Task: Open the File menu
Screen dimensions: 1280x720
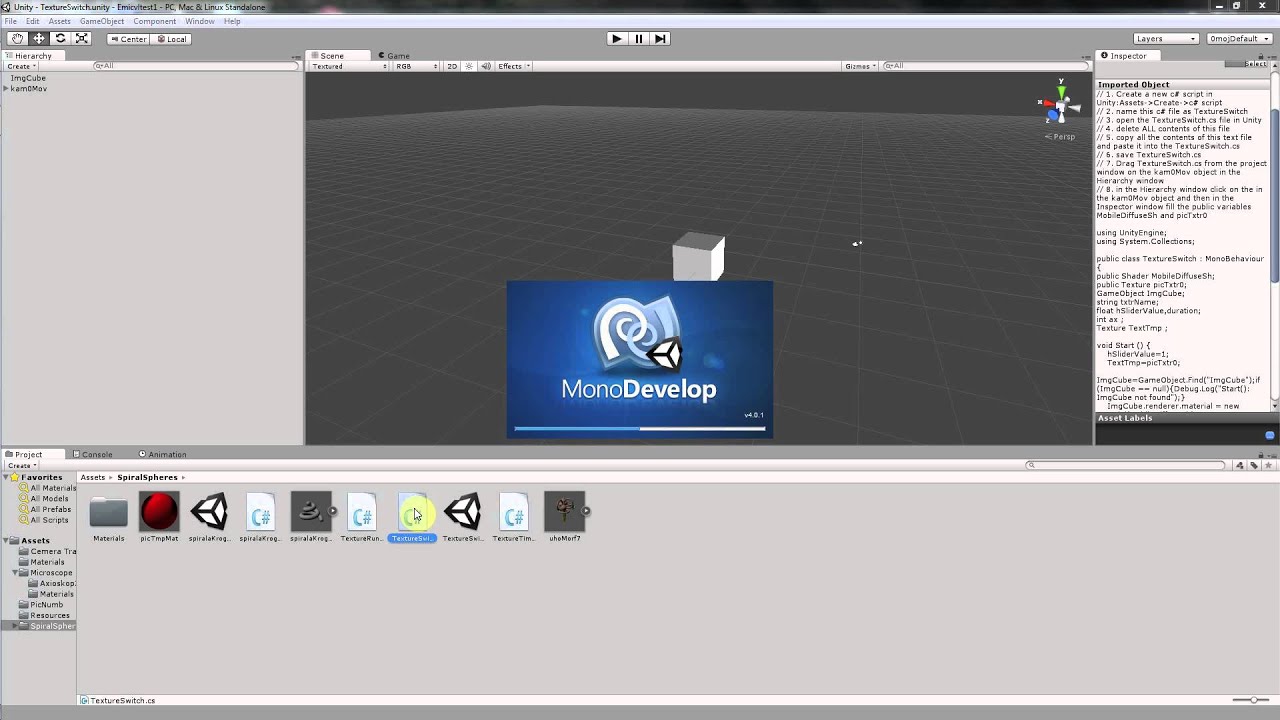Action: pos(10,21)
